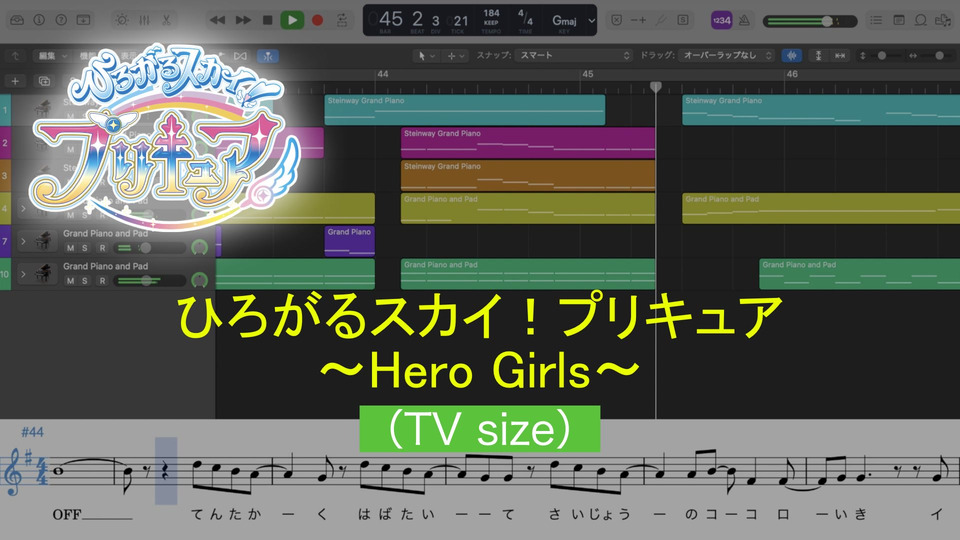Click track 7 piano instrument icon
The image size is (960, 540).
tap(43, 241)
